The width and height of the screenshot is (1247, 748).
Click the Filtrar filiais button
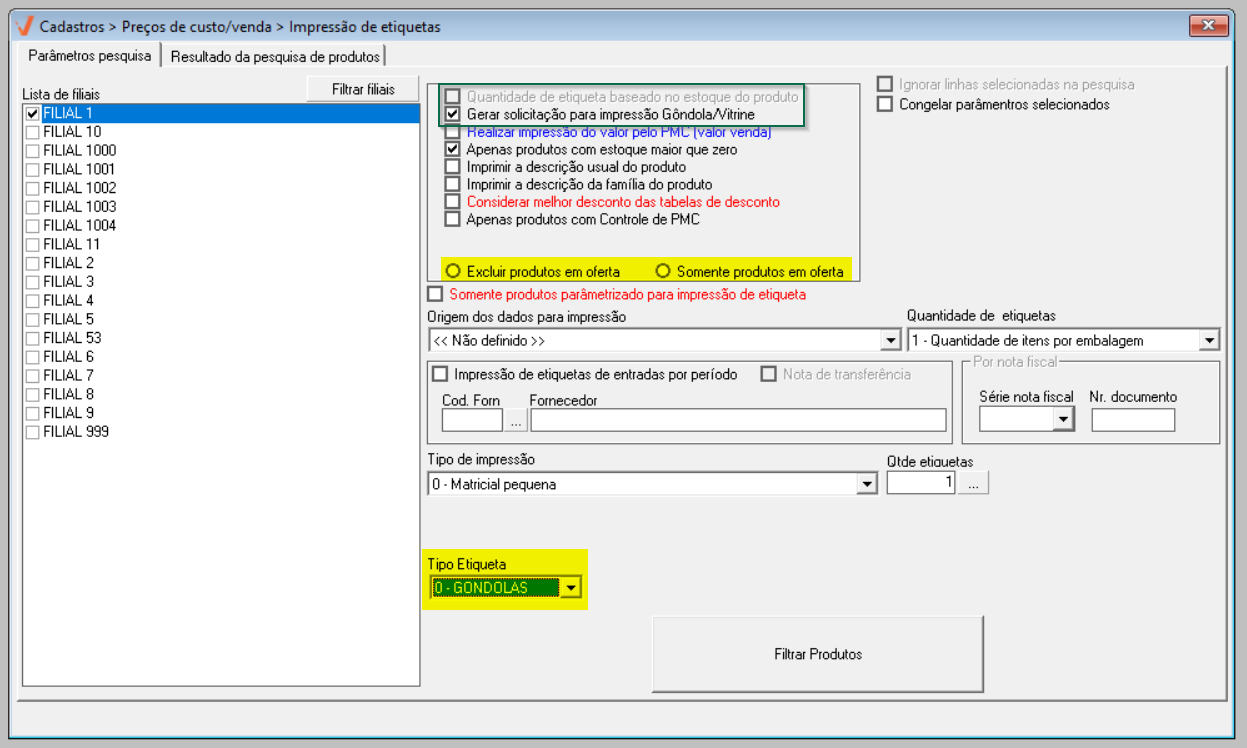click(x=363, y=89)
